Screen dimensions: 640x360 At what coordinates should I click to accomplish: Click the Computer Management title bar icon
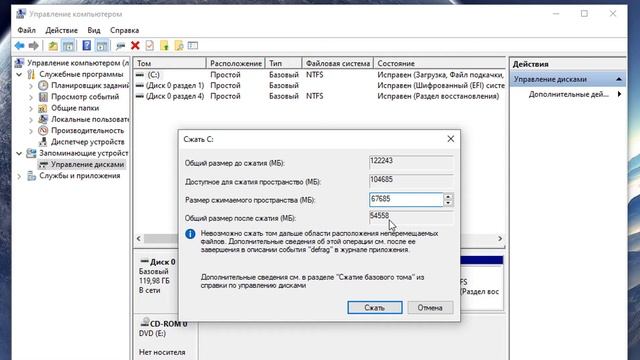21,14
